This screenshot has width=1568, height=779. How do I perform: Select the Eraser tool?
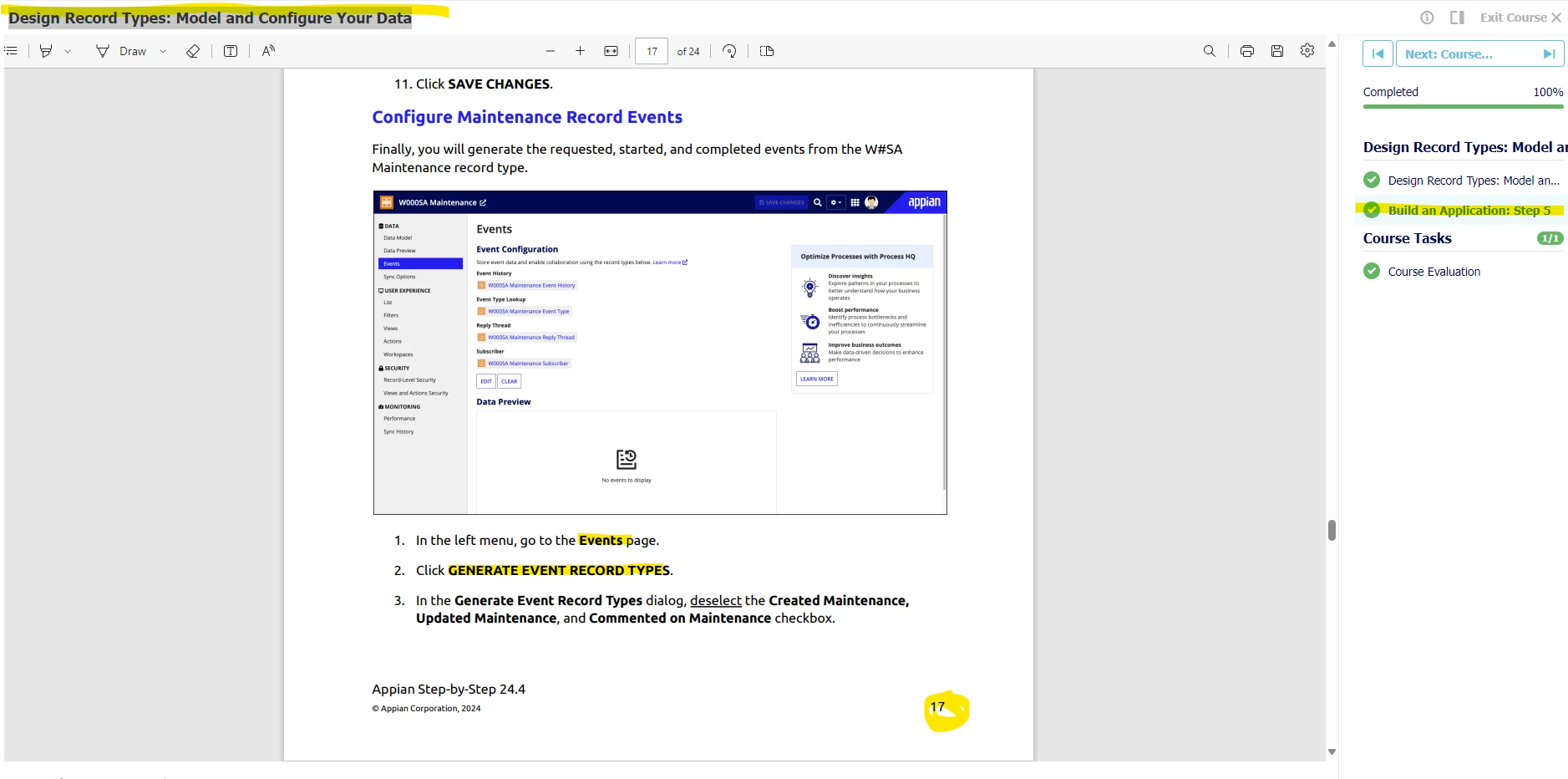[x=193, y=51]
